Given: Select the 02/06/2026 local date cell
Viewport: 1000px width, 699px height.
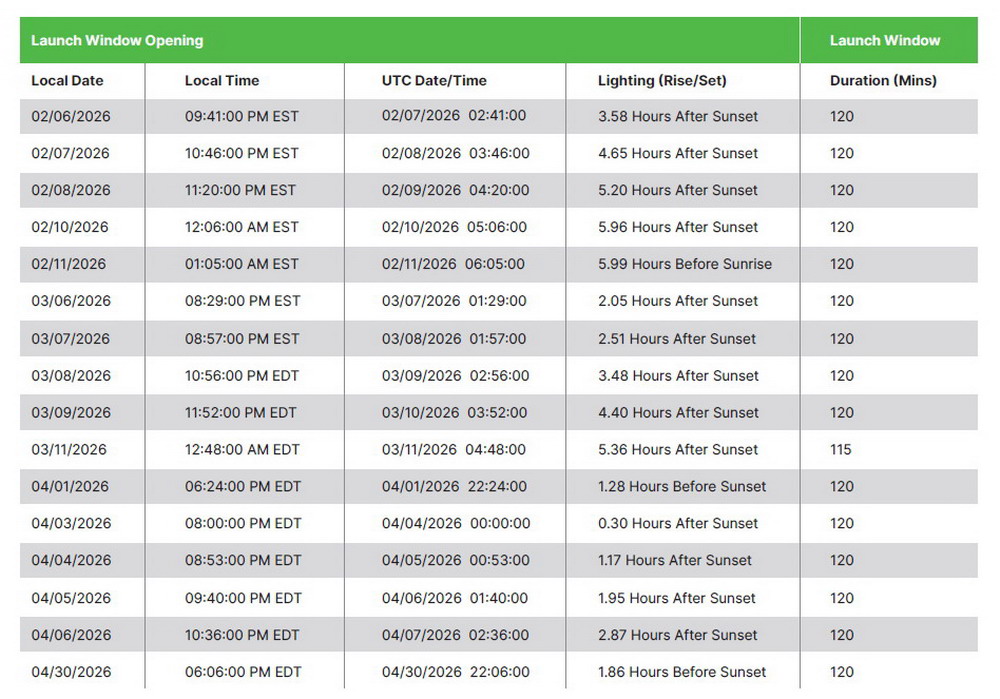Looking at the screenshot, I should [x=71, y=117].
